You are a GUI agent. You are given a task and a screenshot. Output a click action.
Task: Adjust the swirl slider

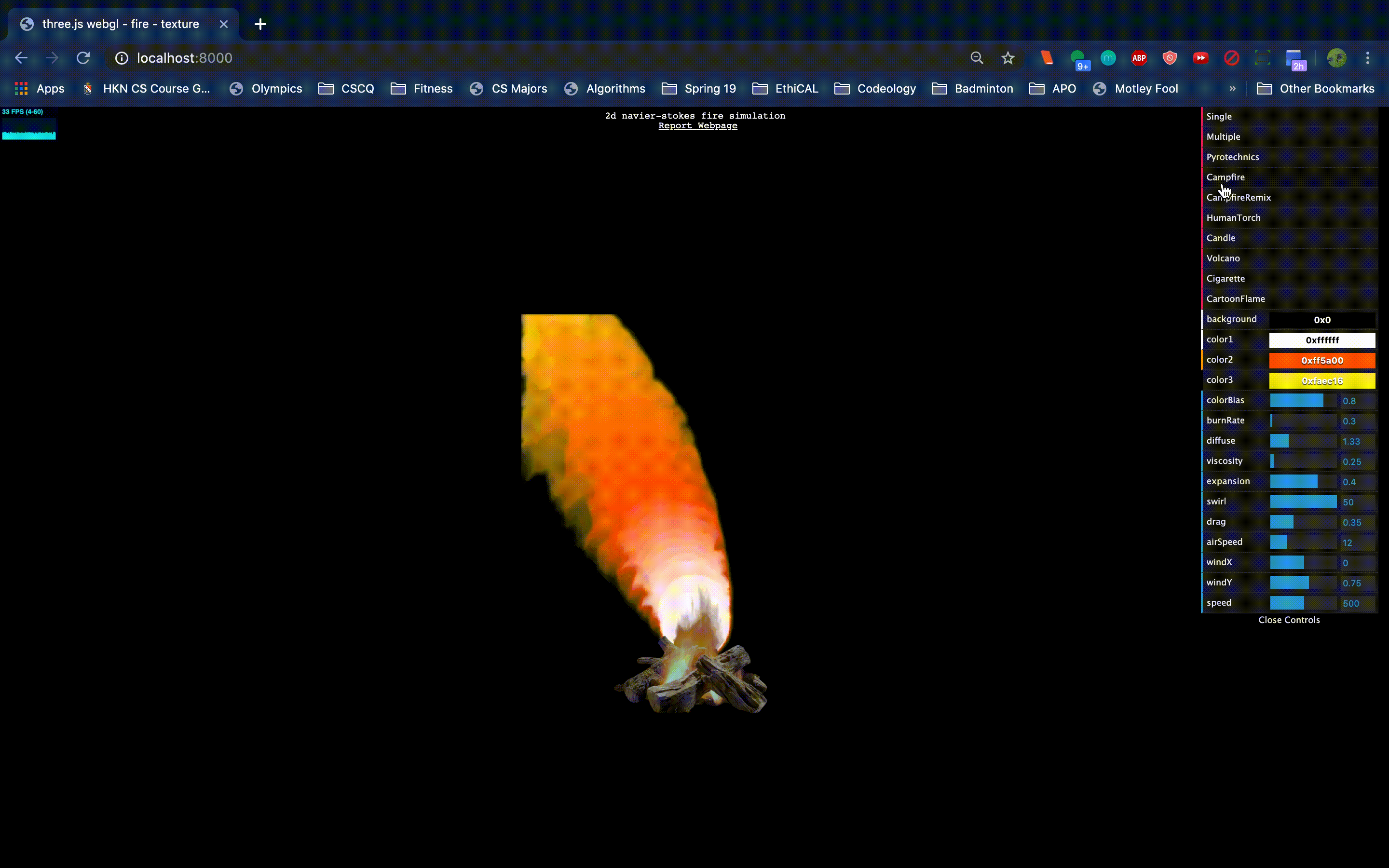coord(1303,502)
